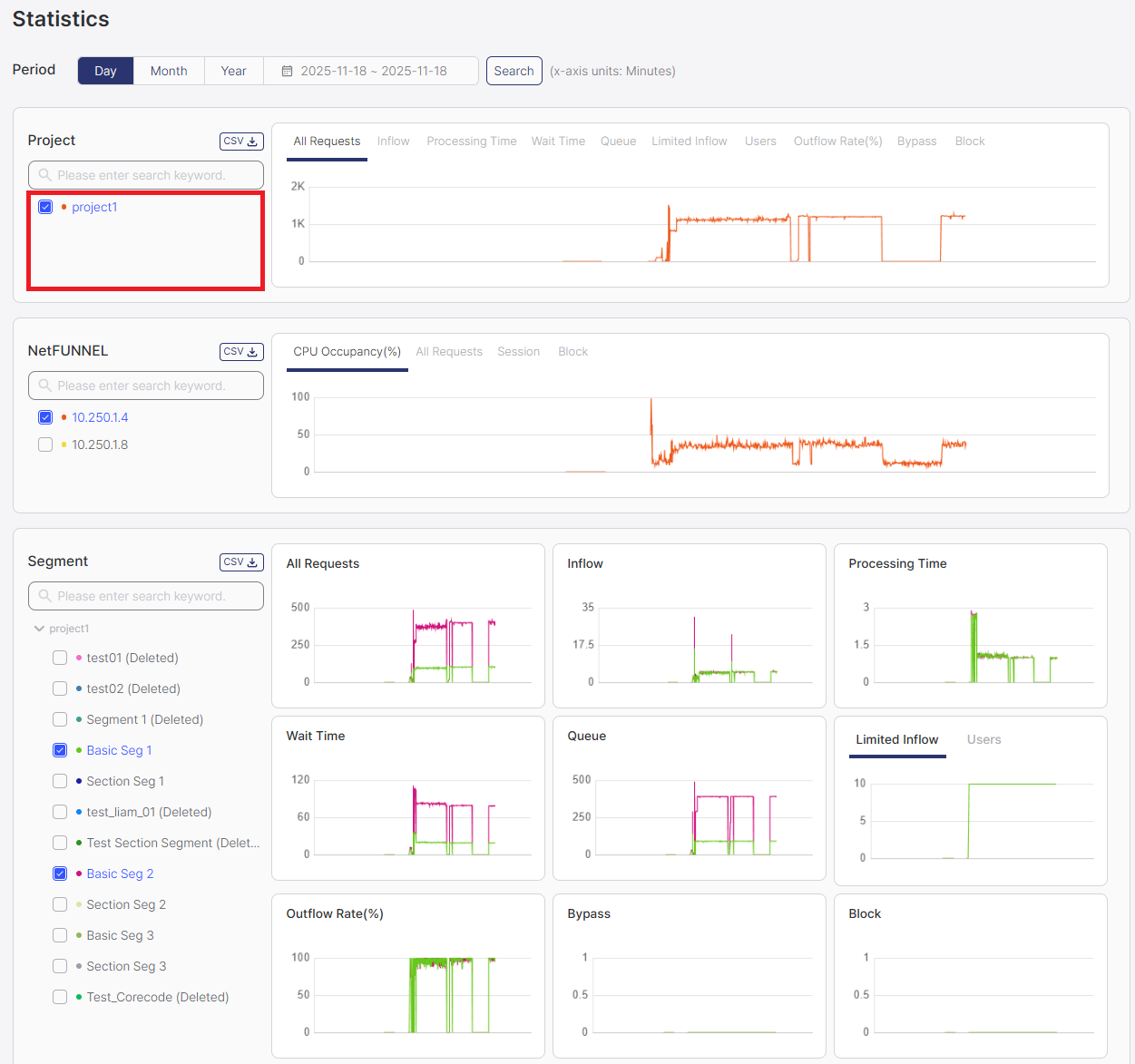The width and height of the screenshot is (1135, 1064).
Task: Open the Session tab in NetFUNNEL
Action: point(518,352)
